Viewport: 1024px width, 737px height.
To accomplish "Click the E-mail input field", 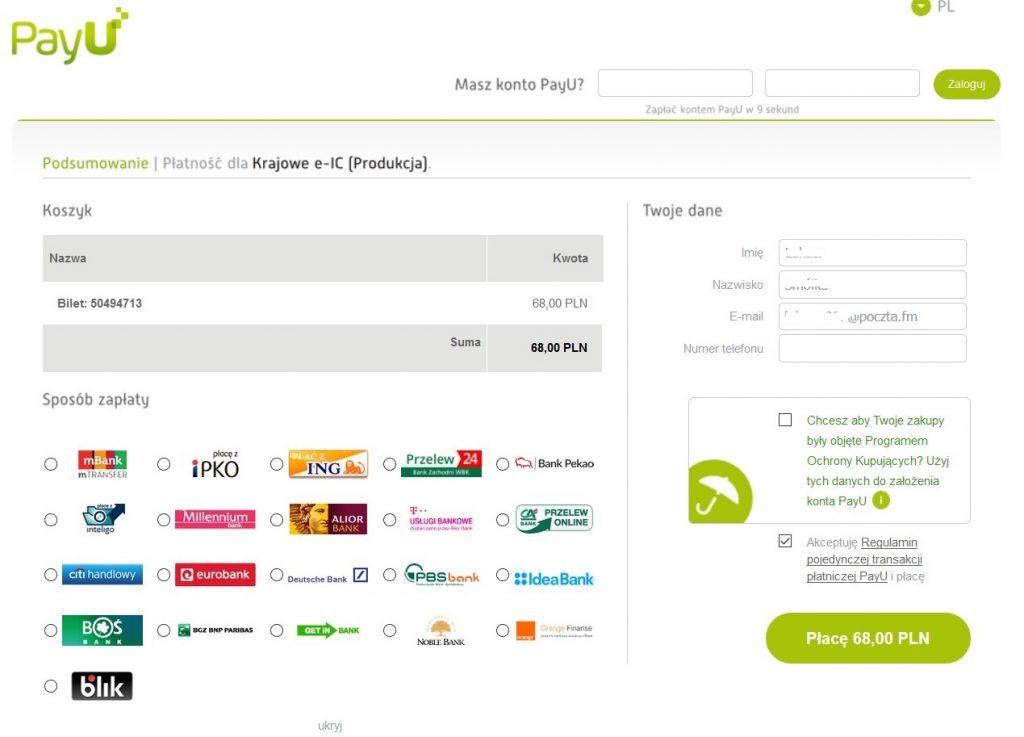I will (872, 317).
